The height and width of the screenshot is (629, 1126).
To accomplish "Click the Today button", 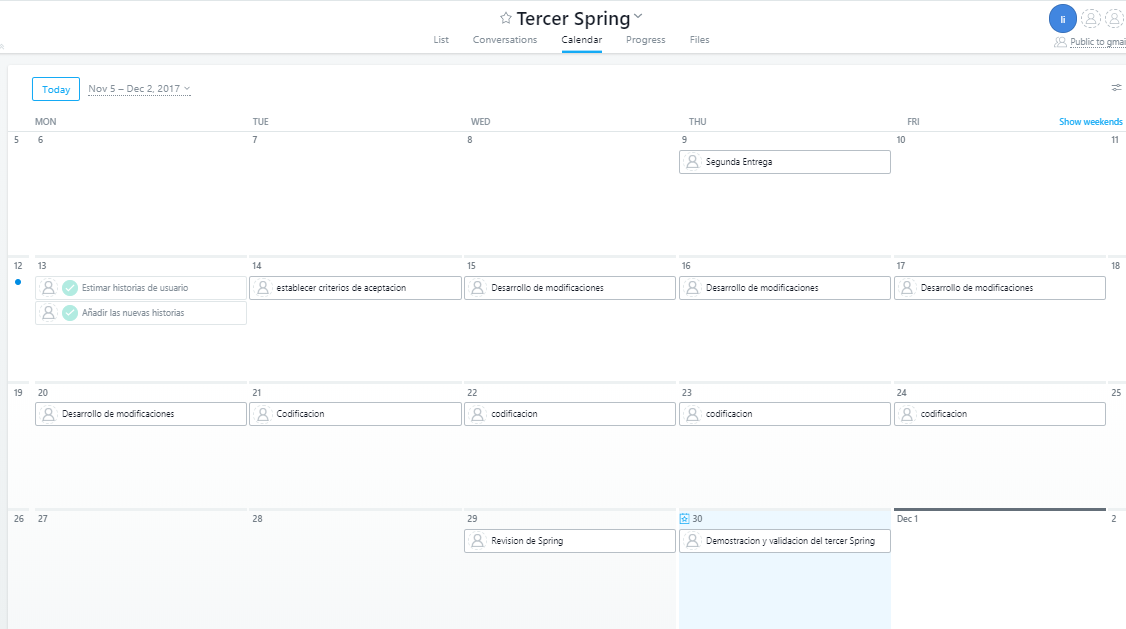I will pyautogui.click(x=55, y=88).
